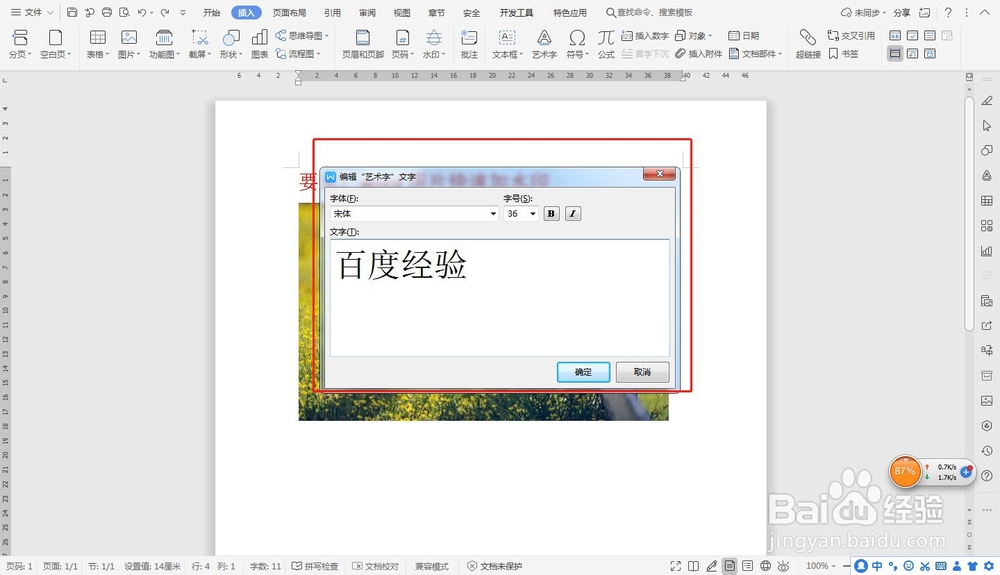Switch to the 页面布局 page layout tab
This screenshot has width=1000, height=575.
point(289,13)
